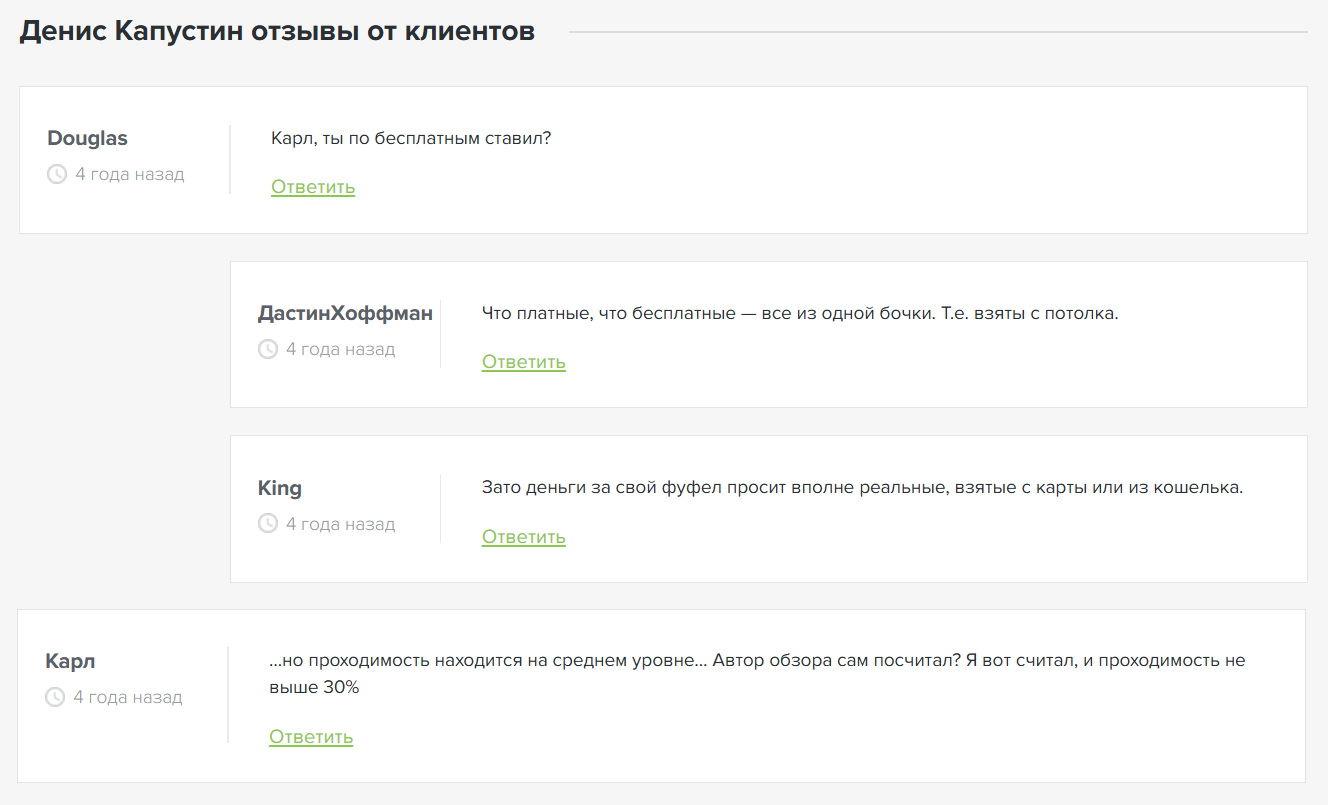
Task: Click the clock icon beside Douglas's timestamp
Action: pyautogui.click(x=57, y=174)
